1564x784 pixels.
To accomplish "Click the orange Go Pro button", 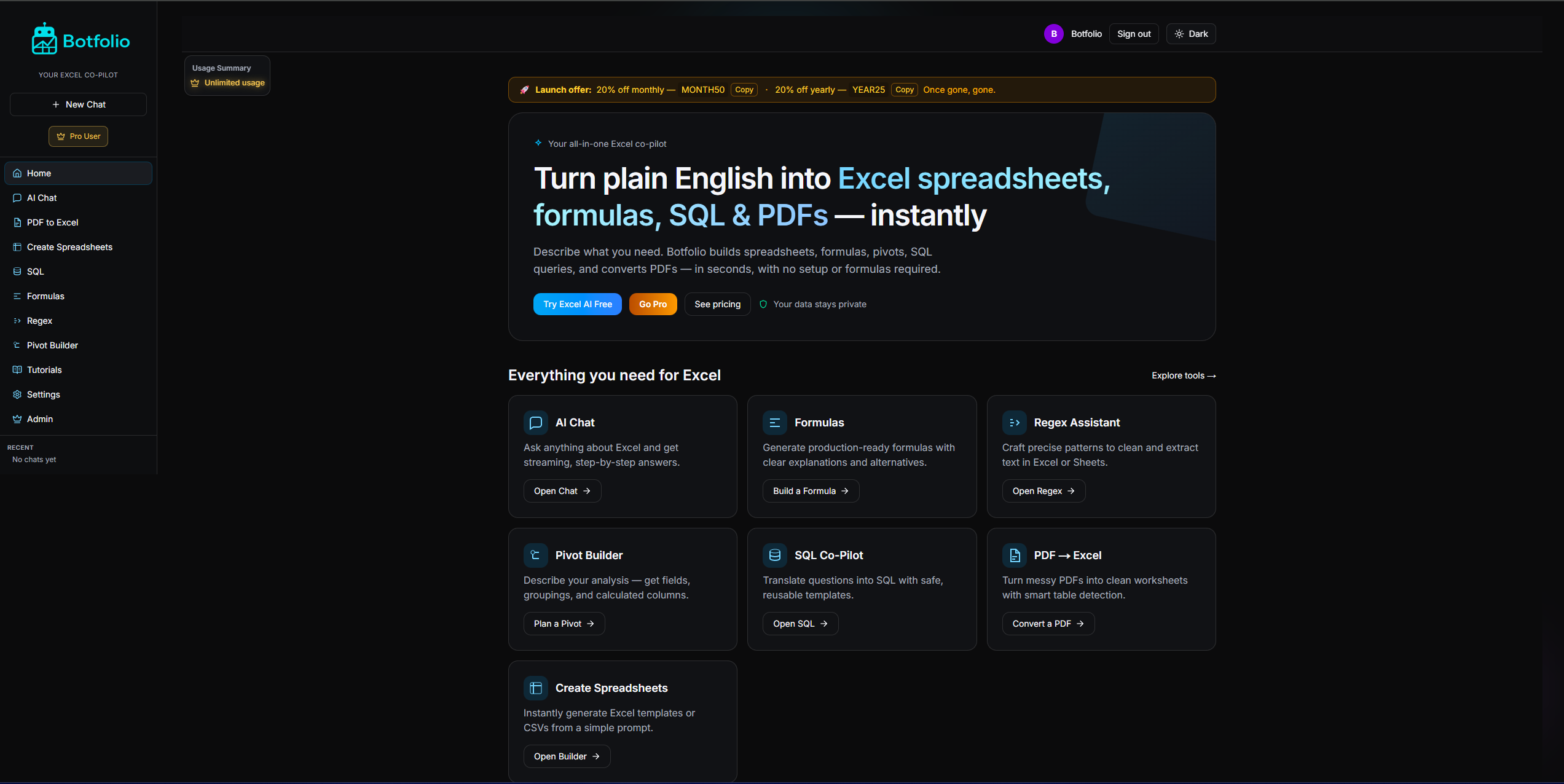I will (x=653, y=304).
